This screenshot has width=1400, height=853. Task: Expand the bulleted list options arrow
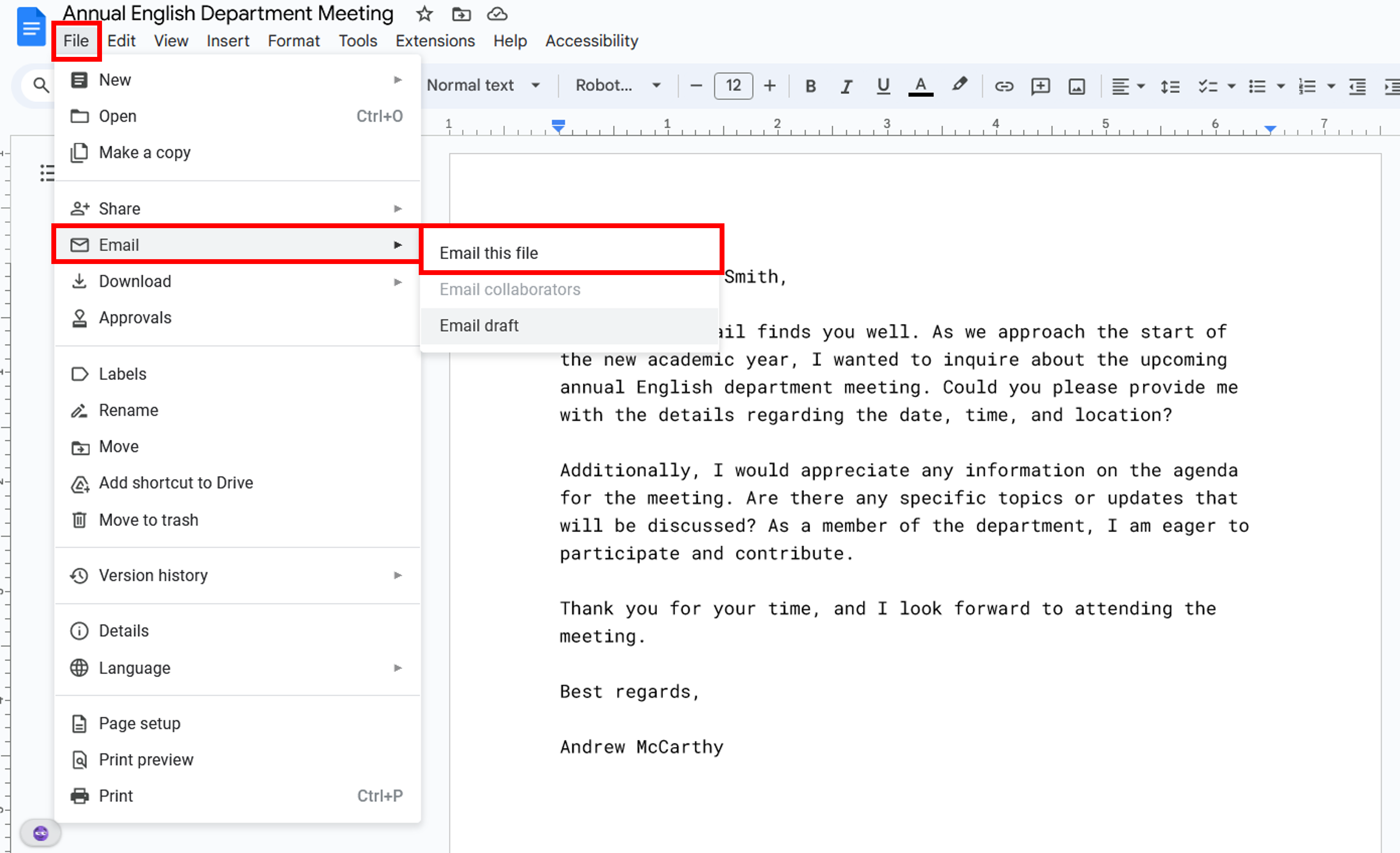click(x=1281, y=86)
